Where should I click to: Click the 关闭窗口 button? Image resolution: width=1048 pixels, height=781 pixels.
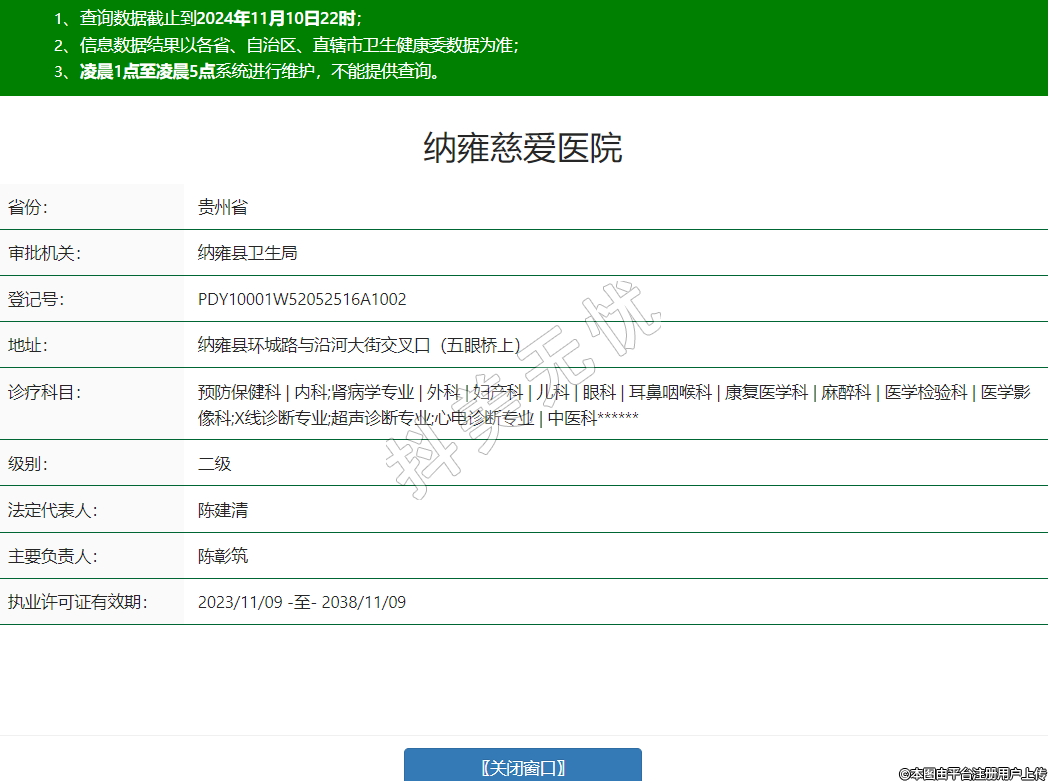click(x=522, y=767)
